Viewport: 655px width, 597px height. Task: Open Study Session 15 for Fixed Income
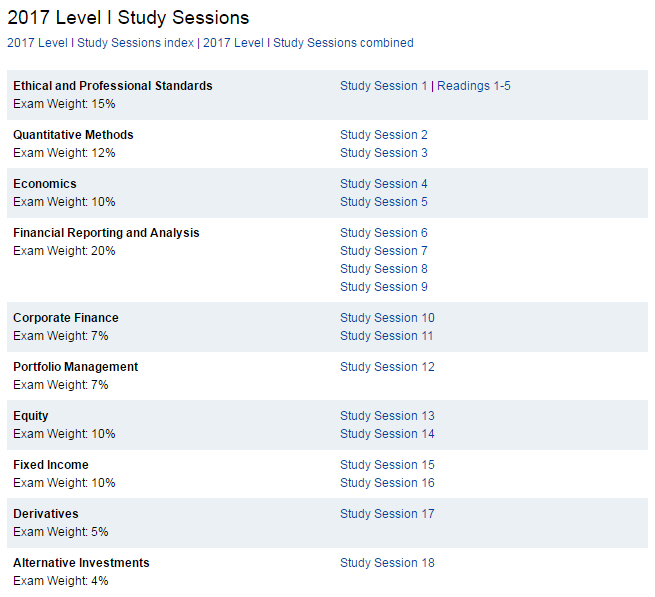(x=387, y=465)
